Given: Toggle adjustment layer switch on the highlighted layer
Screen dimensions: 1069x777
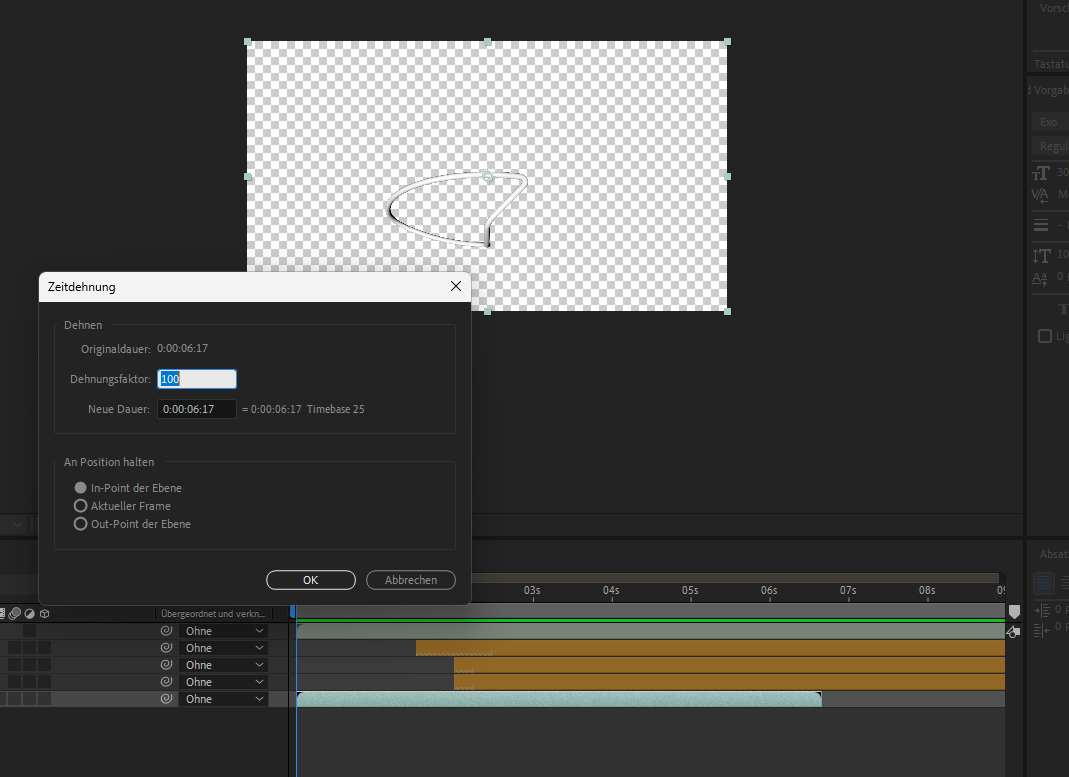Looking at the screenshot, I should click(29, 699).
